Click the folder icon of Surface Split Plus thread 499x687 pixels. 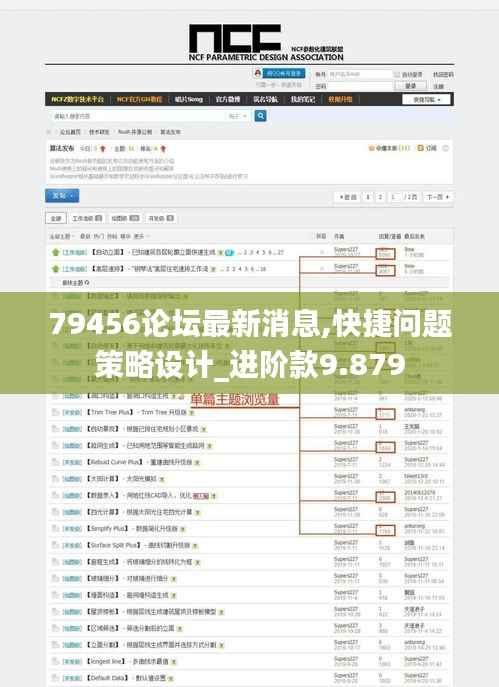pyautogui.click(x=55, y=545)
